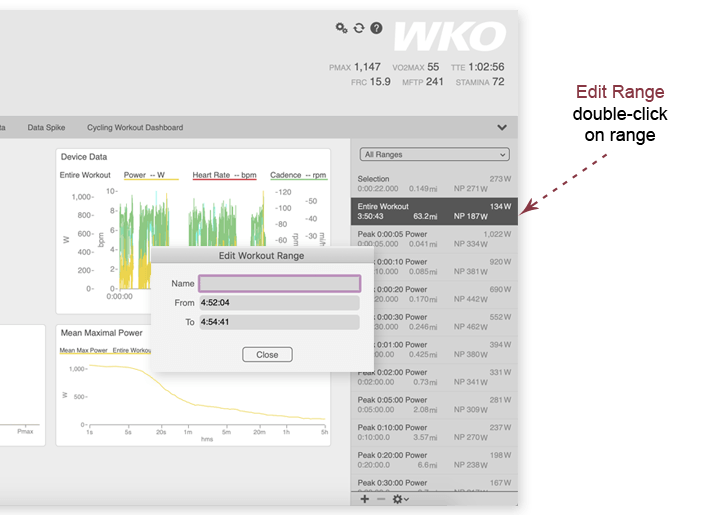This screenshot has height=515, width=720.
Task: Switch to Data Spike tab
Action: pos(46,128)
